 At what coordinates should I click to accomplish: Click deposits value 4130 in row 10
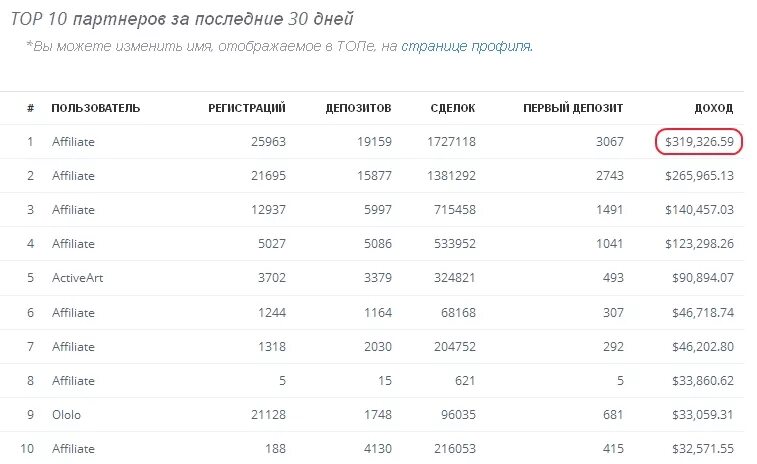point(378,449)
